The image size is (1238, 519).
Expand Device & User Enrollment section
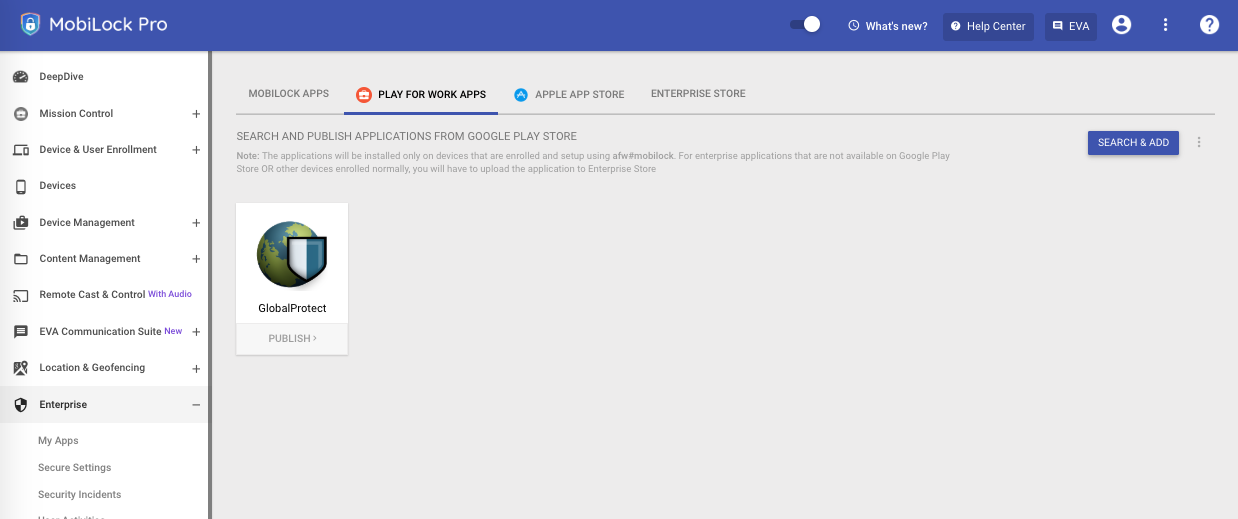196,150
